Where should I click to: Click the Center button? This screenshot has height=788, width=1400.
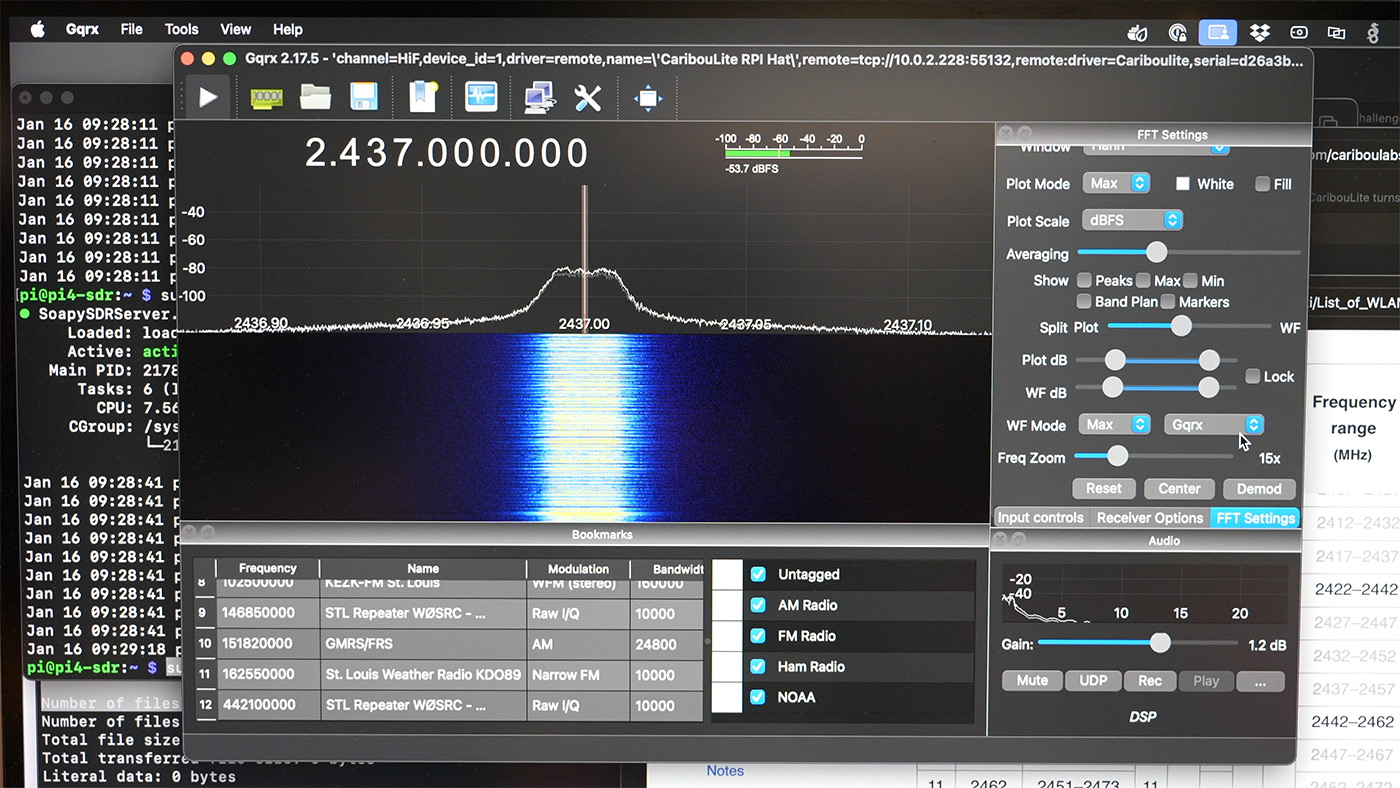tap(1179, 489)
